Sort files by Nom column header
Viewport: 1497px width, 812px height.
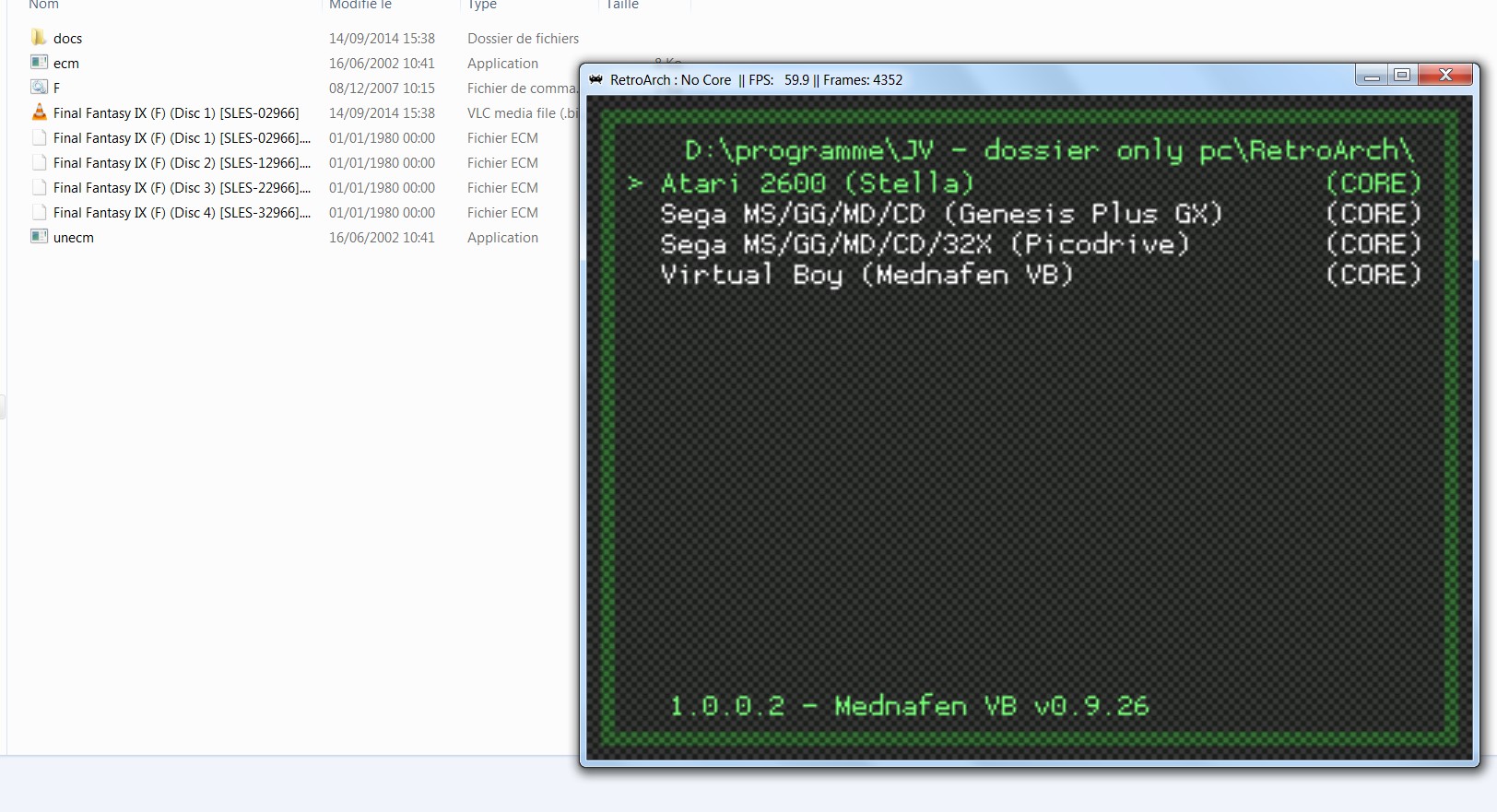(x=43, y=5)
